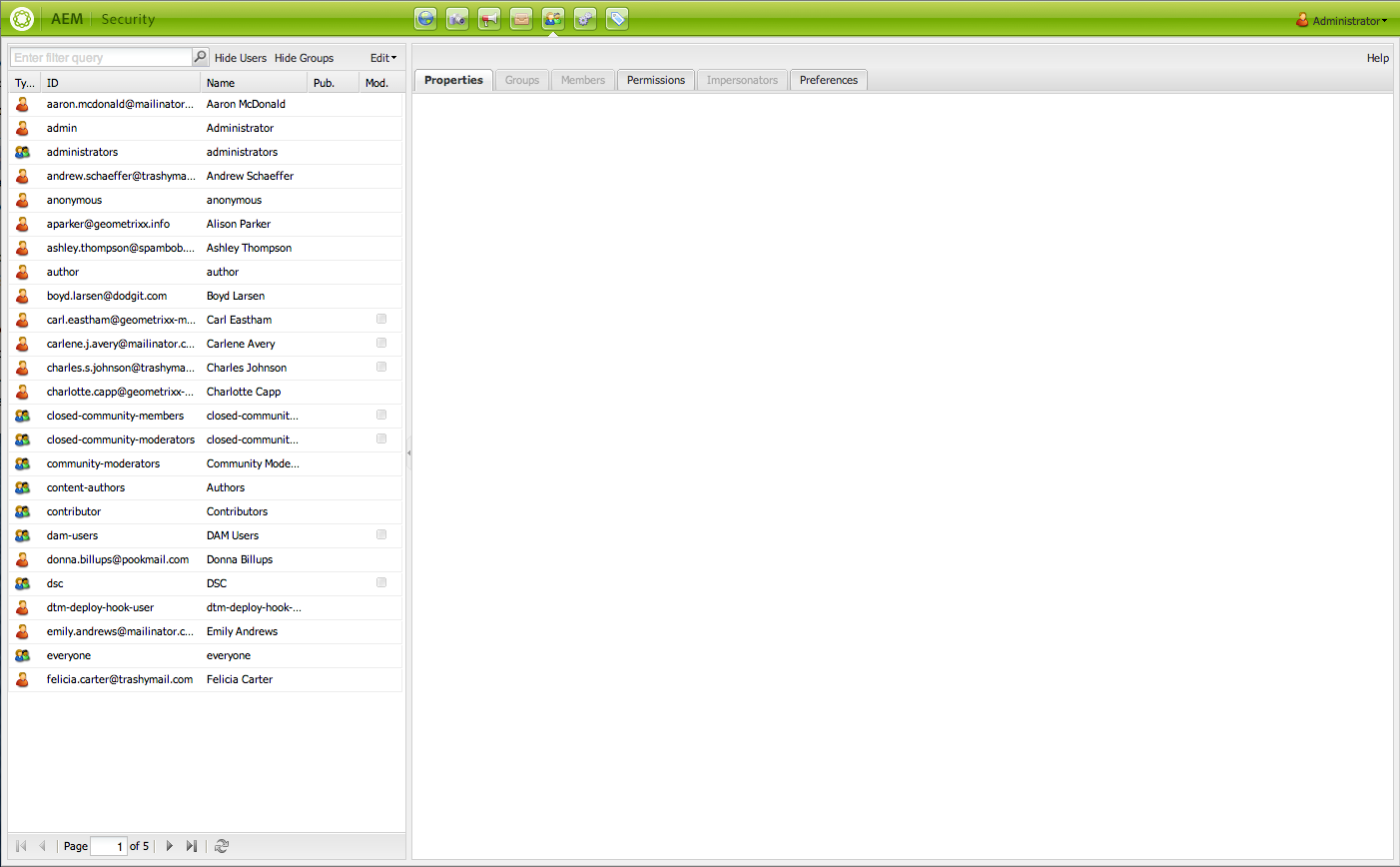Viewport: 1400px width, 867px height.
Task: Click the Administrator user icon in header
Action: pyautogui.click(x=1302, y=20)
